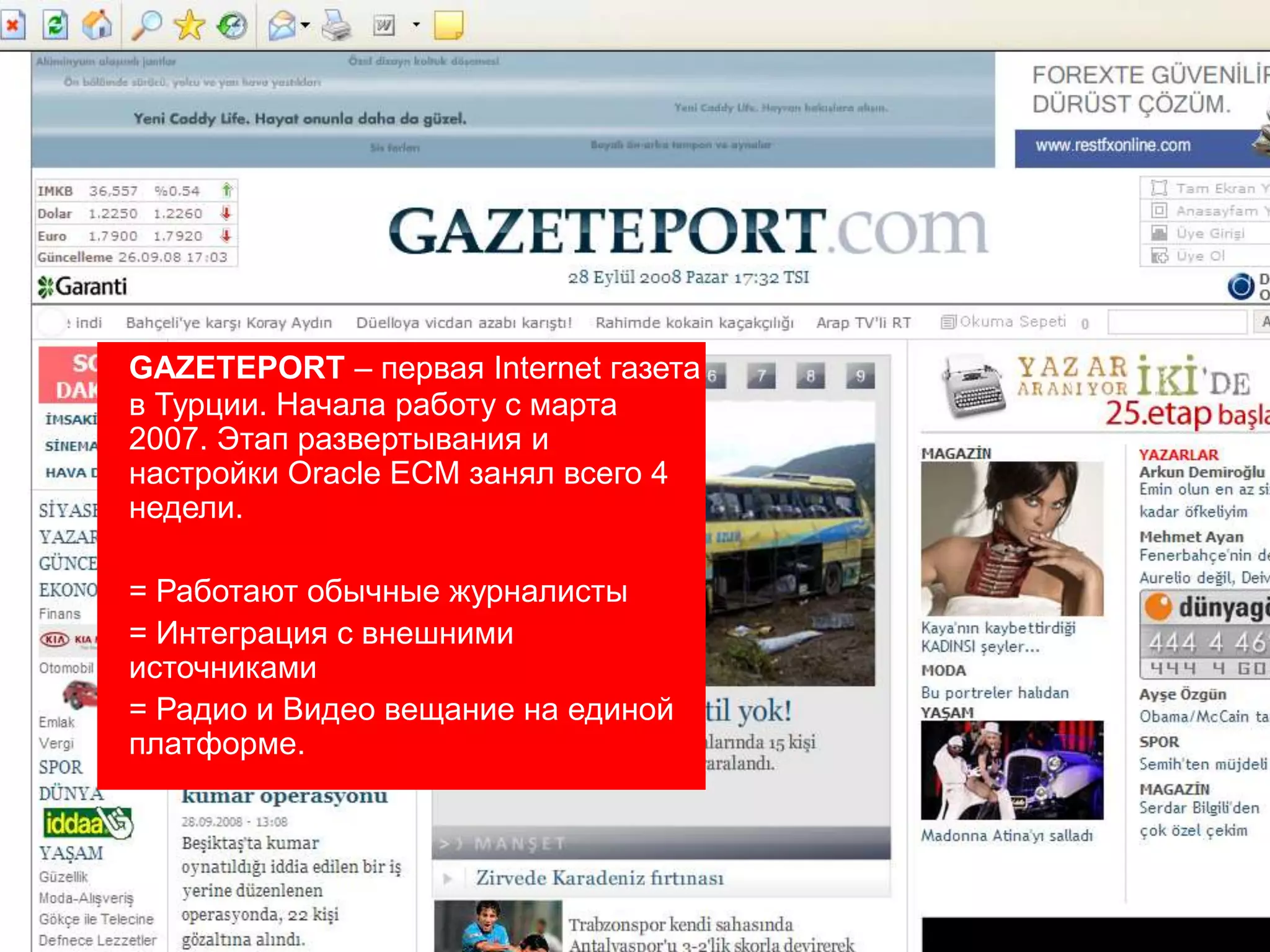Click the GAZETEPORT.com logo

688,231
